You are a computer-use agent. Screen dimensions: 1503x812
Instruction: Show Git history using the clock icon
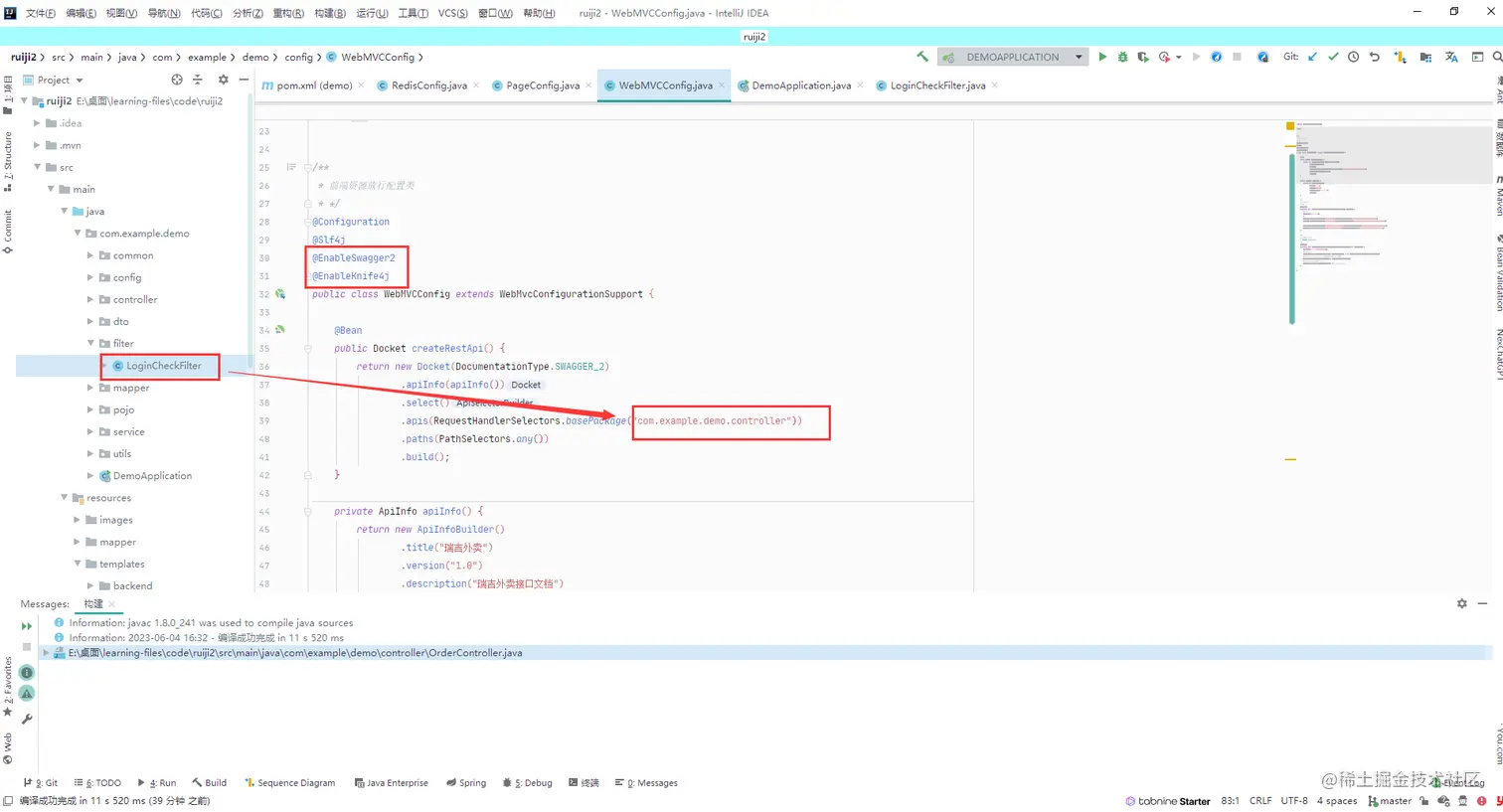point(1353,57)
